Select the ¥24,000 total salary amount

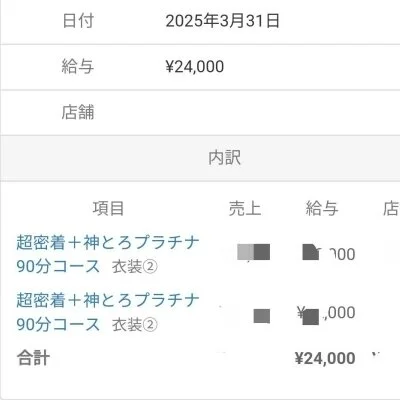tap(325, 358)
